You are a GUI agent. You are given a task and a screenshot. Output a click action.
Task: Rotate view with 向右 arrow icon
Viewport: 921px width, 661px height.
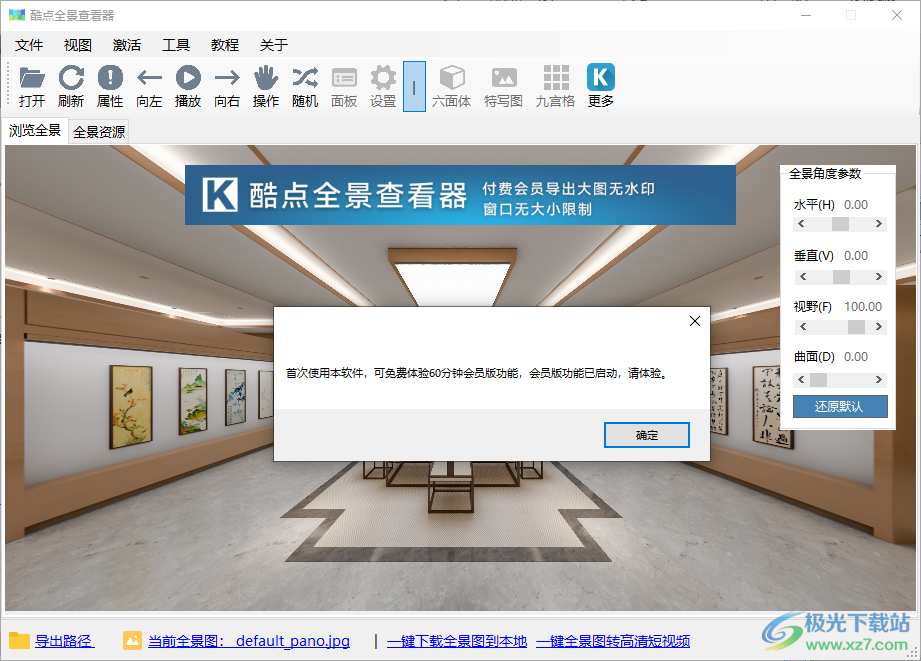click(x=227, y=86)
